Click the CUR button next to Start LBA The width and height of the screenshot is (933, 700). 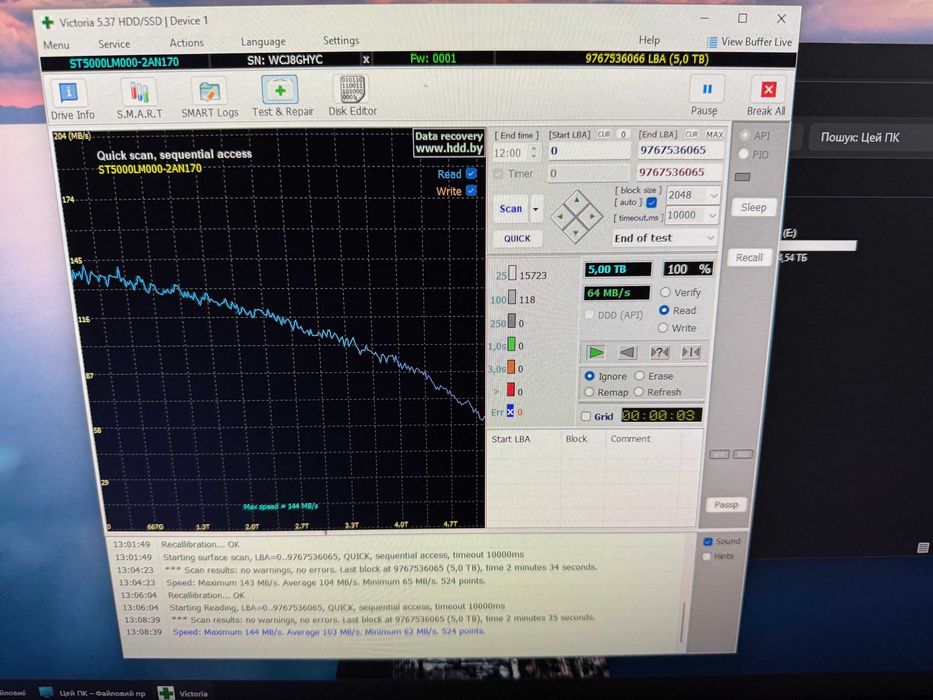click(x=603, y=135)
